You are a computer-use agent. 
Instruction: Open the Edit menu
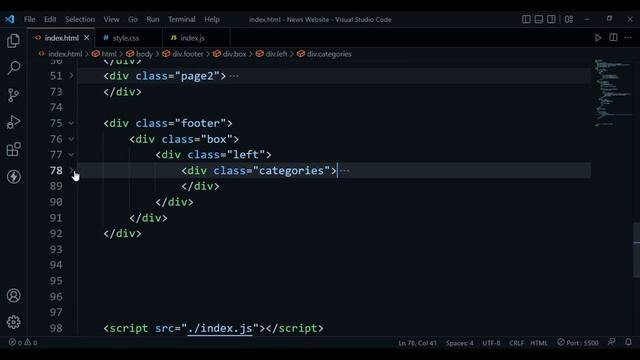50,19
